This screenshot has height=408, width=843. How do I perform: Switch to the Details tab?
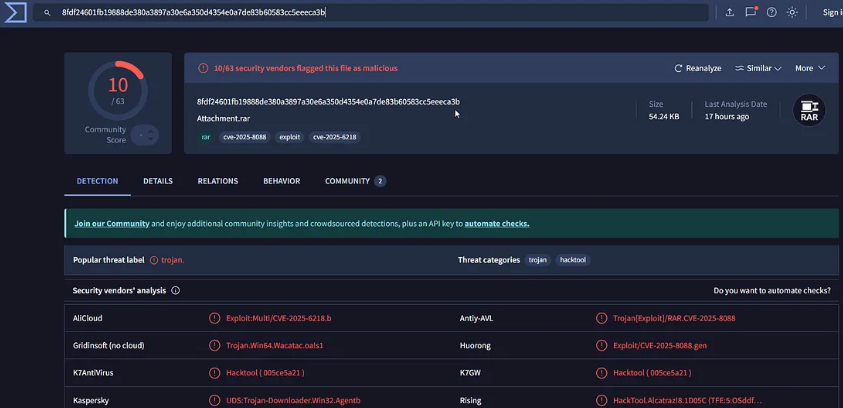click(x=158, y=181)
